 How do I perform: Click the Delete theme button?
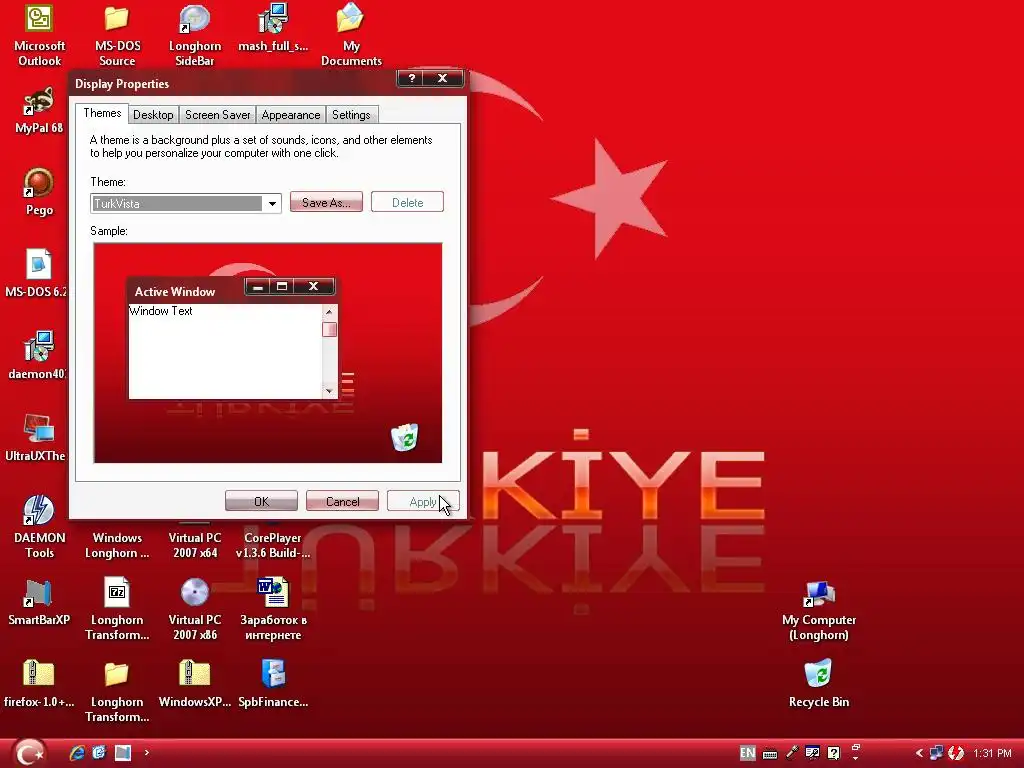(x=407, y=202)
